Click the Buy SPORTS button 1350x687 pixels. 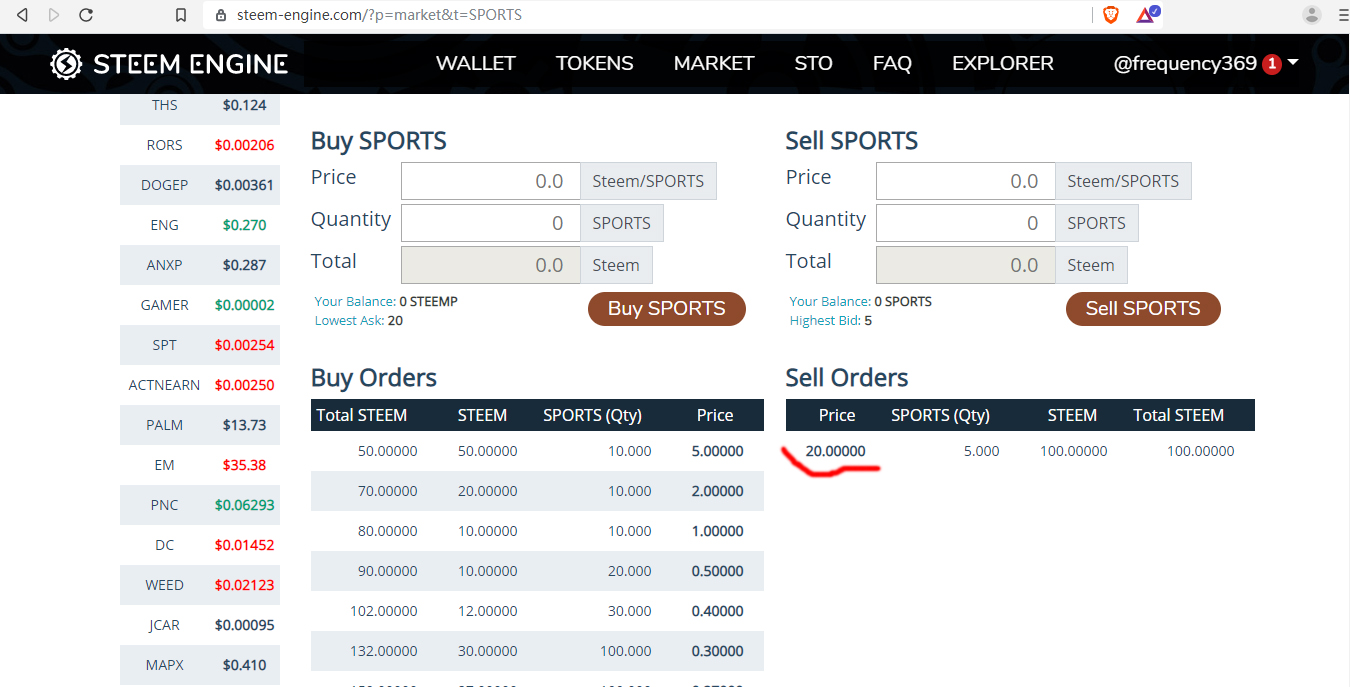[667, 309]
